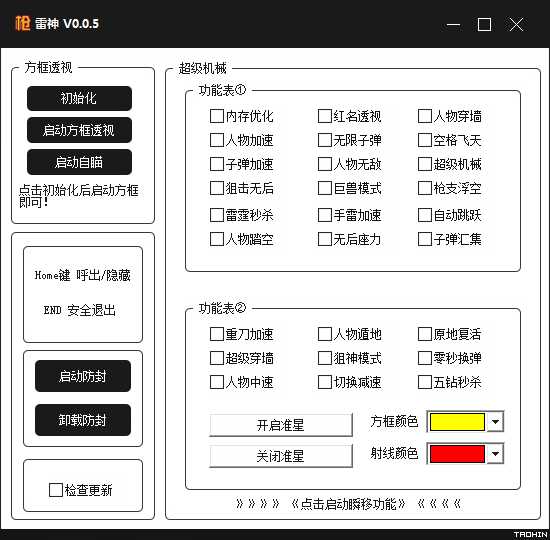Toggle the 零秒换弹 checkbox
The height and width of the screenshot is (540, 550).
click(425, 358)
